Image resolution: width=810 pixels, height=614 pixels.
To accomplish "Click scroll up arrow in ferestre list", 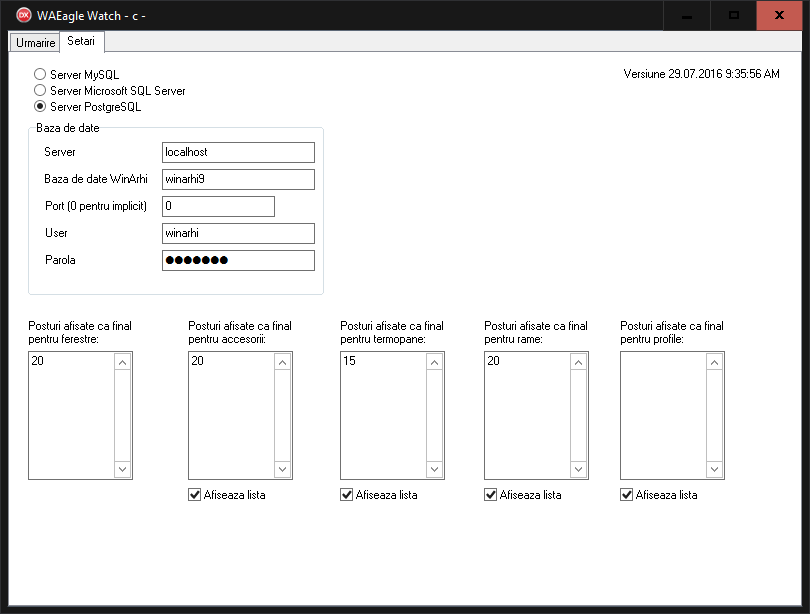I will tap(123, 362).
